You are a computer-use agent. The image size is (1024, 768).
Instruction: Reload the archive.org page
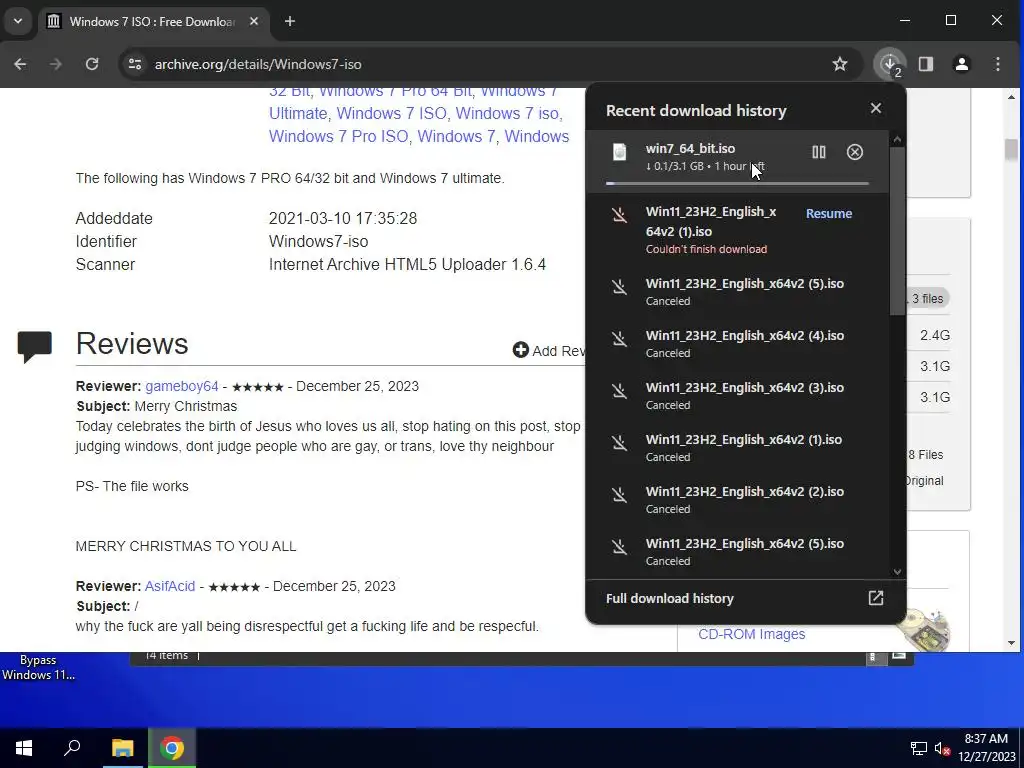[92, 64]
